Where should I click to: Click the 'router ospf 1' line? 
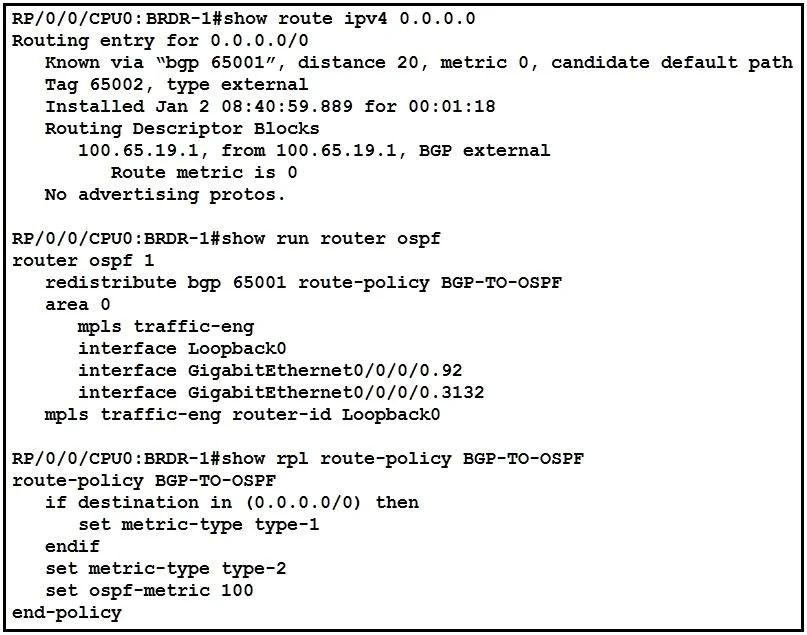83,260
